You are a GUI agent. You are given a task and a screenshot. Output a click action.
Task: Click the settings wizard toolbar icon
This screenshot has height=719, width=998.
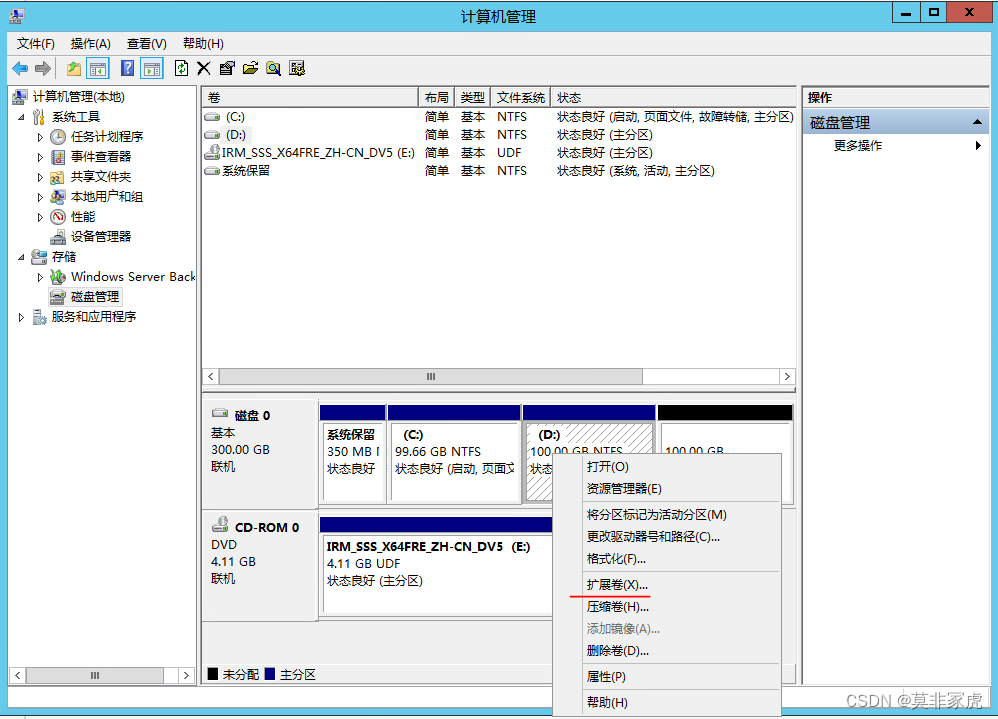(297, 68)
